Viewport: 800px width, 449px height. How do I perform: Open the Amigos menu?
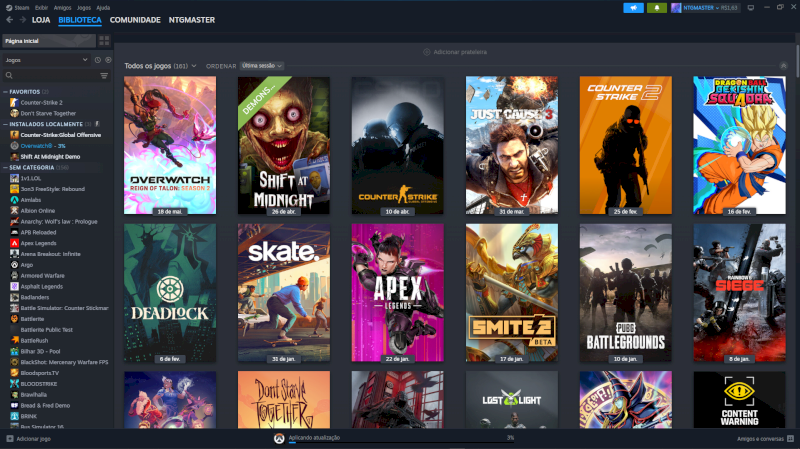click(x=62, y=8)
